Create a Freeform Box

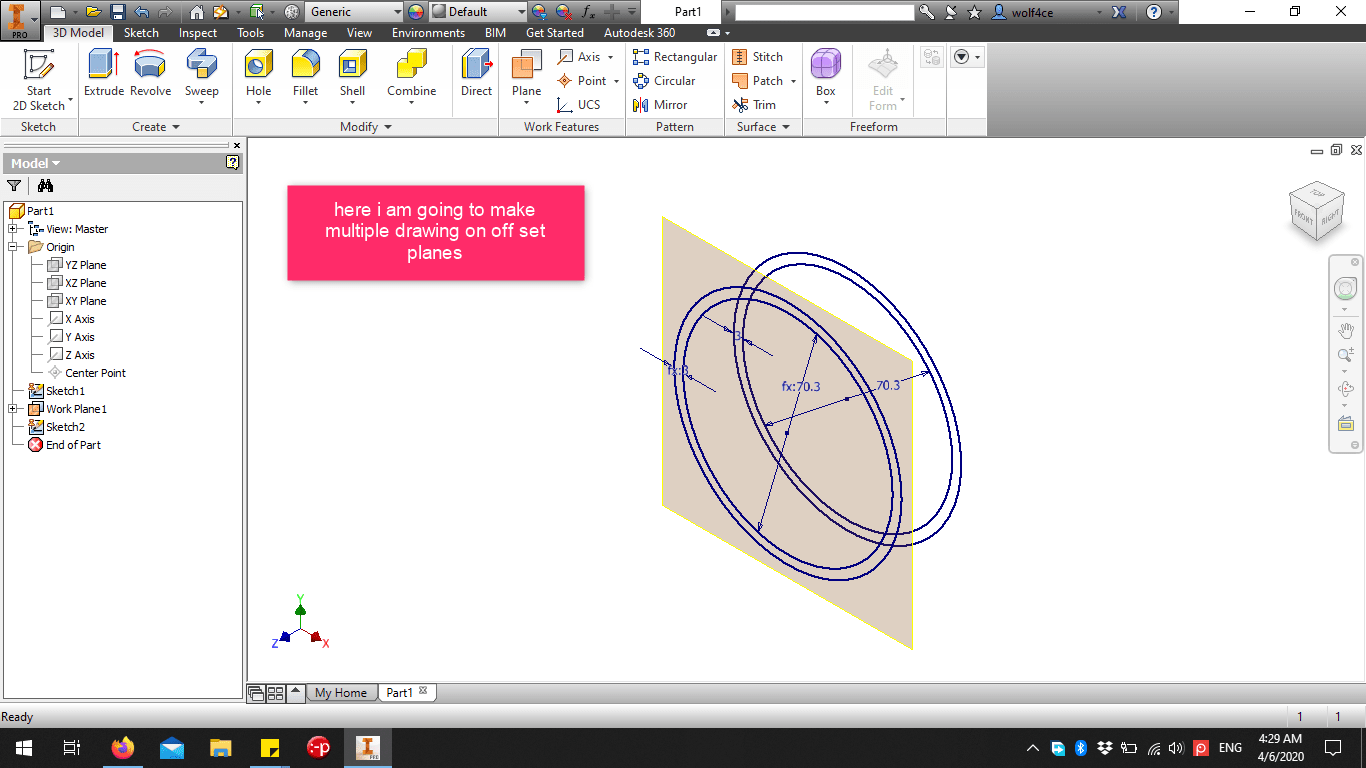[x=826, y=78]
